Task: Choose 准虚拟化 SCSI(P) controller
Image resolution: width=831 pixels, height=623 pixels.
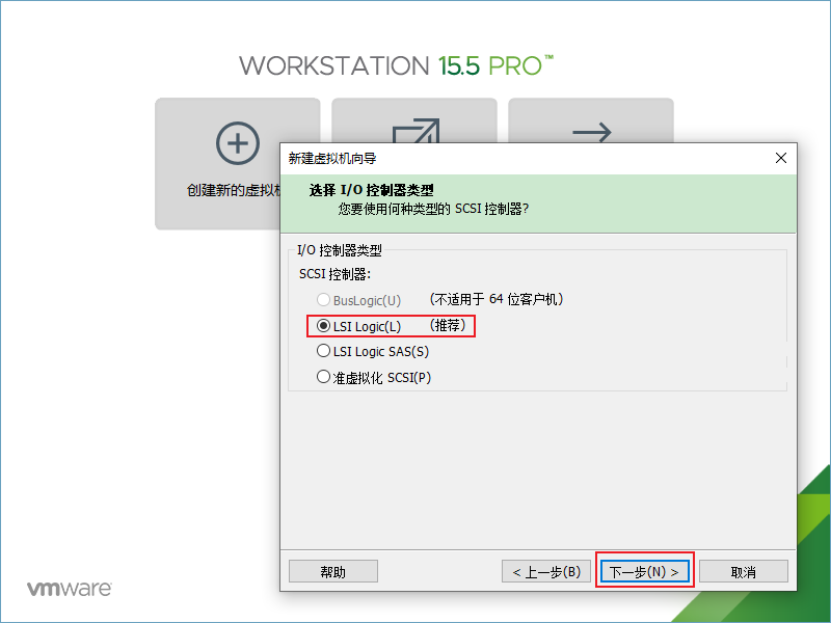Action: [374, 377]
